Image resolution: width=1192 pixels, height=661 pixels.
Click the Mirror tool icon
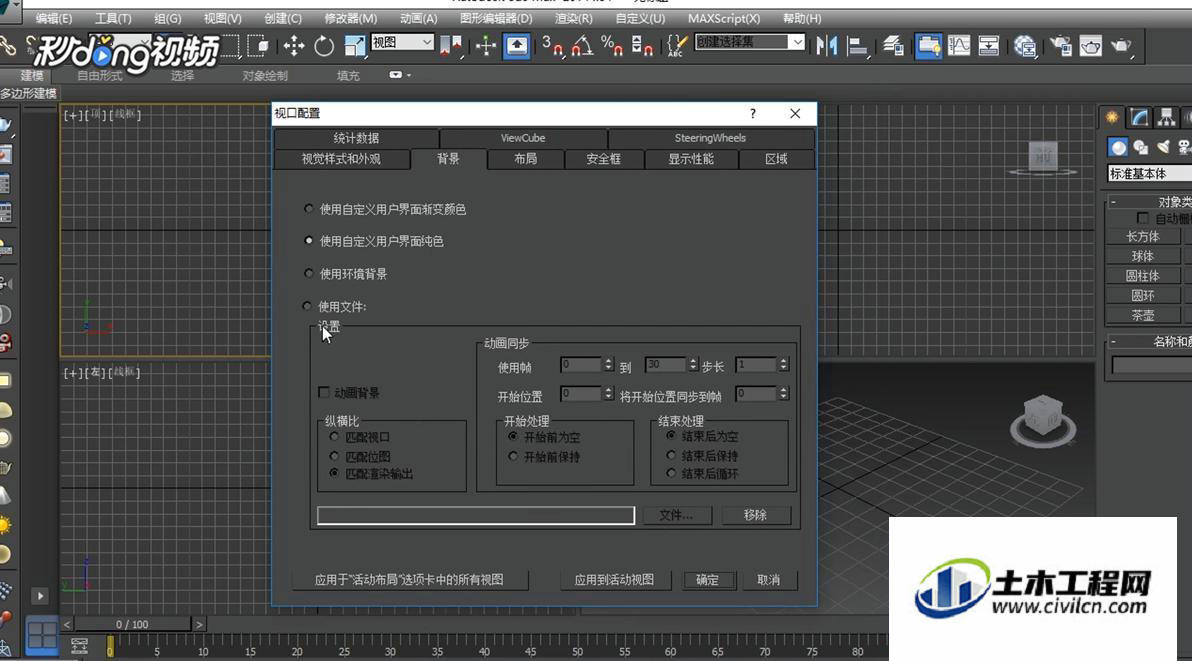(x=826, y=46)
